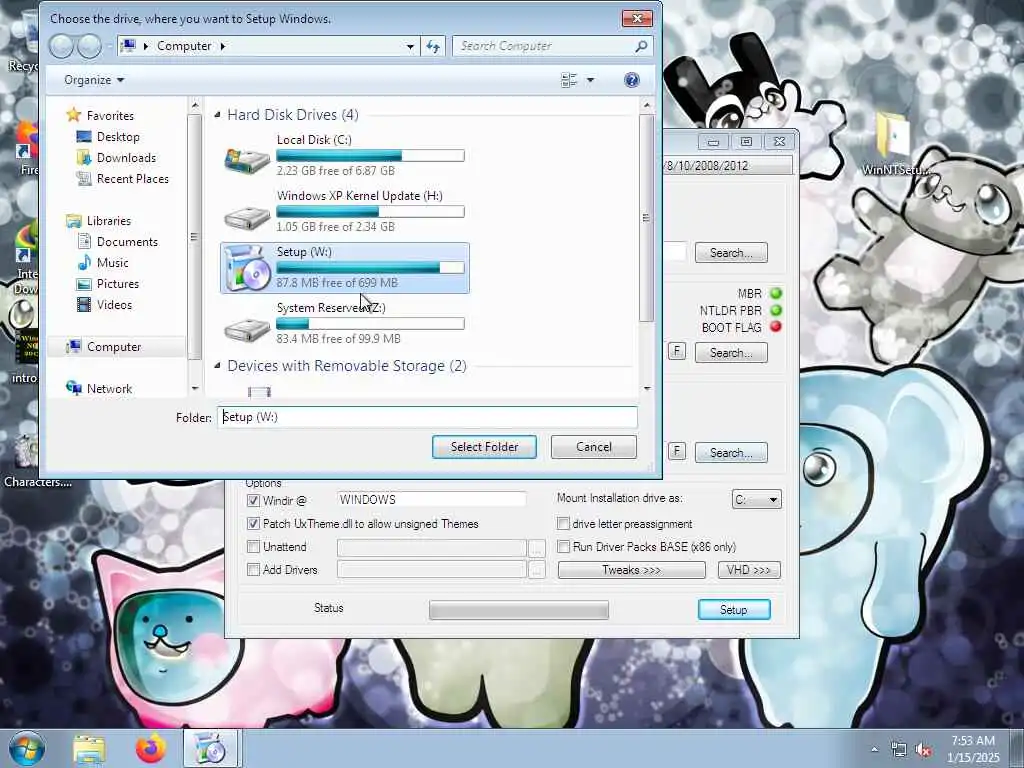Click Local Disk (C:) capacity bar
Viewport: 1024px width, 768px height.
click(x=370, y=155)
